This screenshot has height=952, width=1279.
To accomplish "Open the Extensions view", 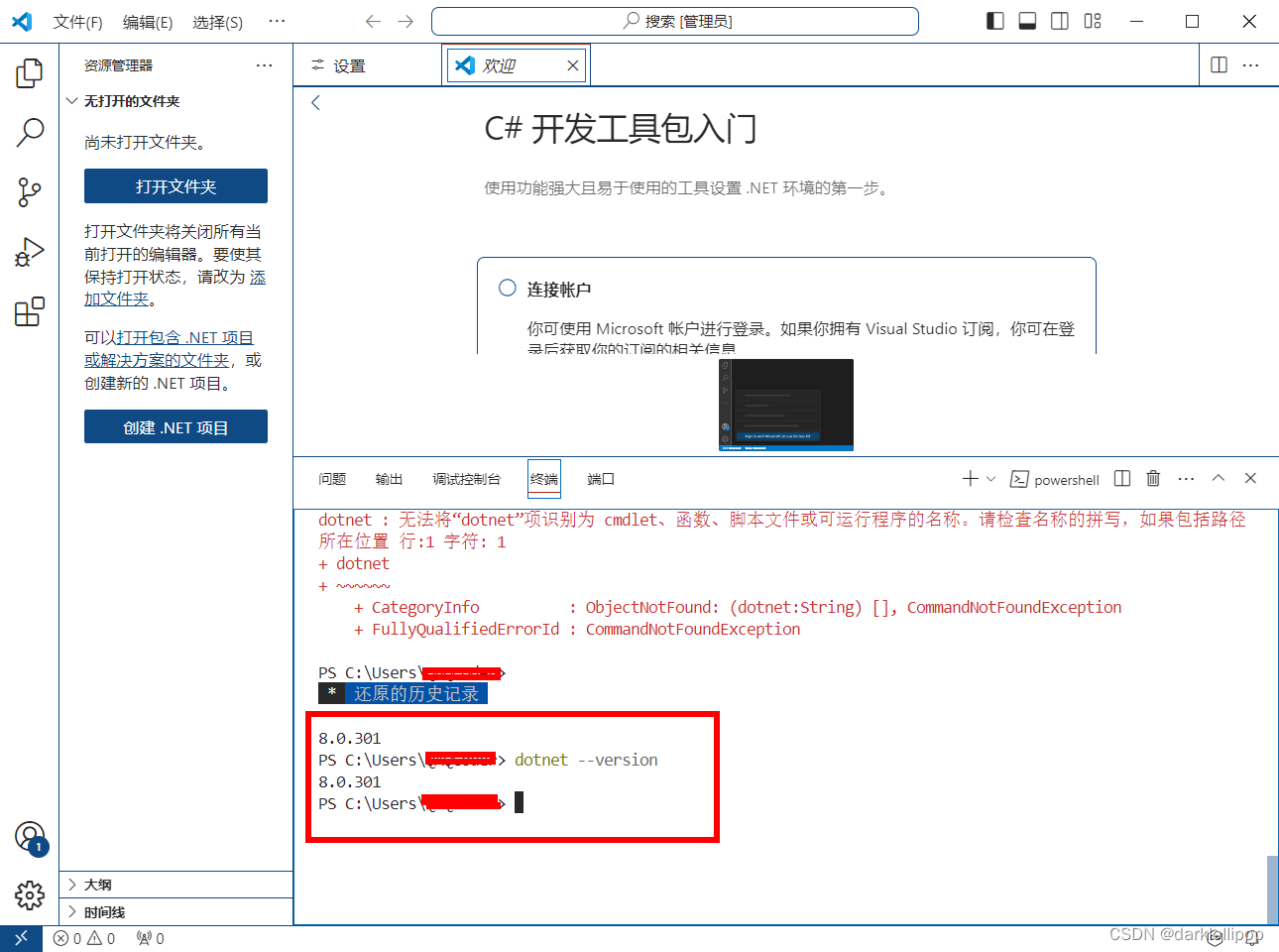I will 29,310.
